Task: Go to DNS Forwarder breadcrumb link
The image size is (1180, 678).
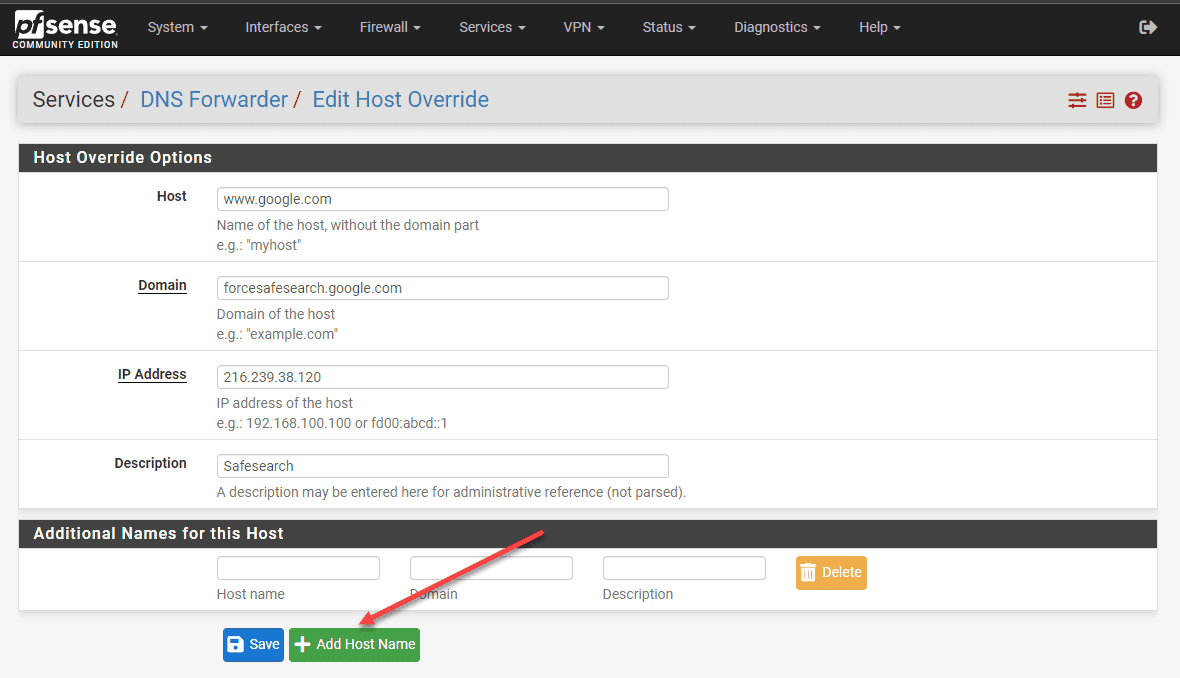Action: click(x=214, y=99)
